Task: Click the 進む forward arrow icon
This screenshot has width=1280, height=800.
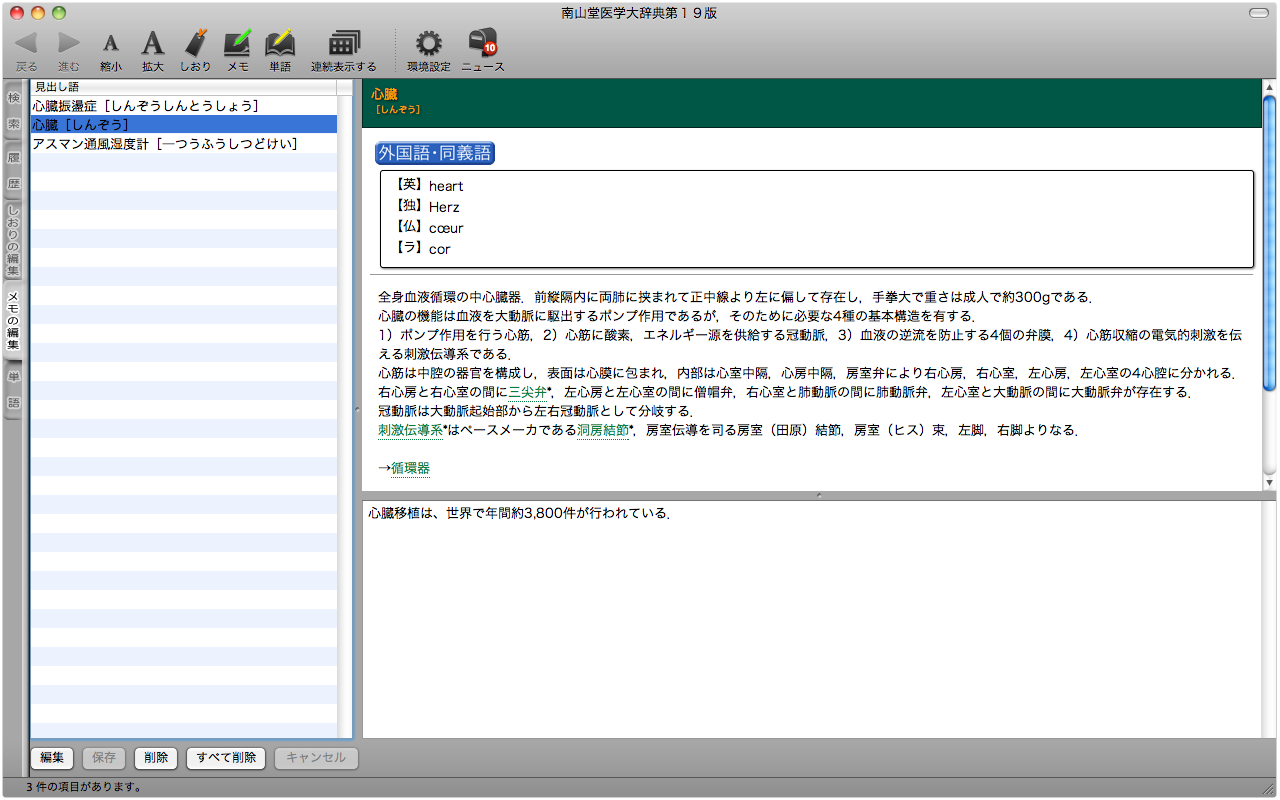Action: point(68,43)
